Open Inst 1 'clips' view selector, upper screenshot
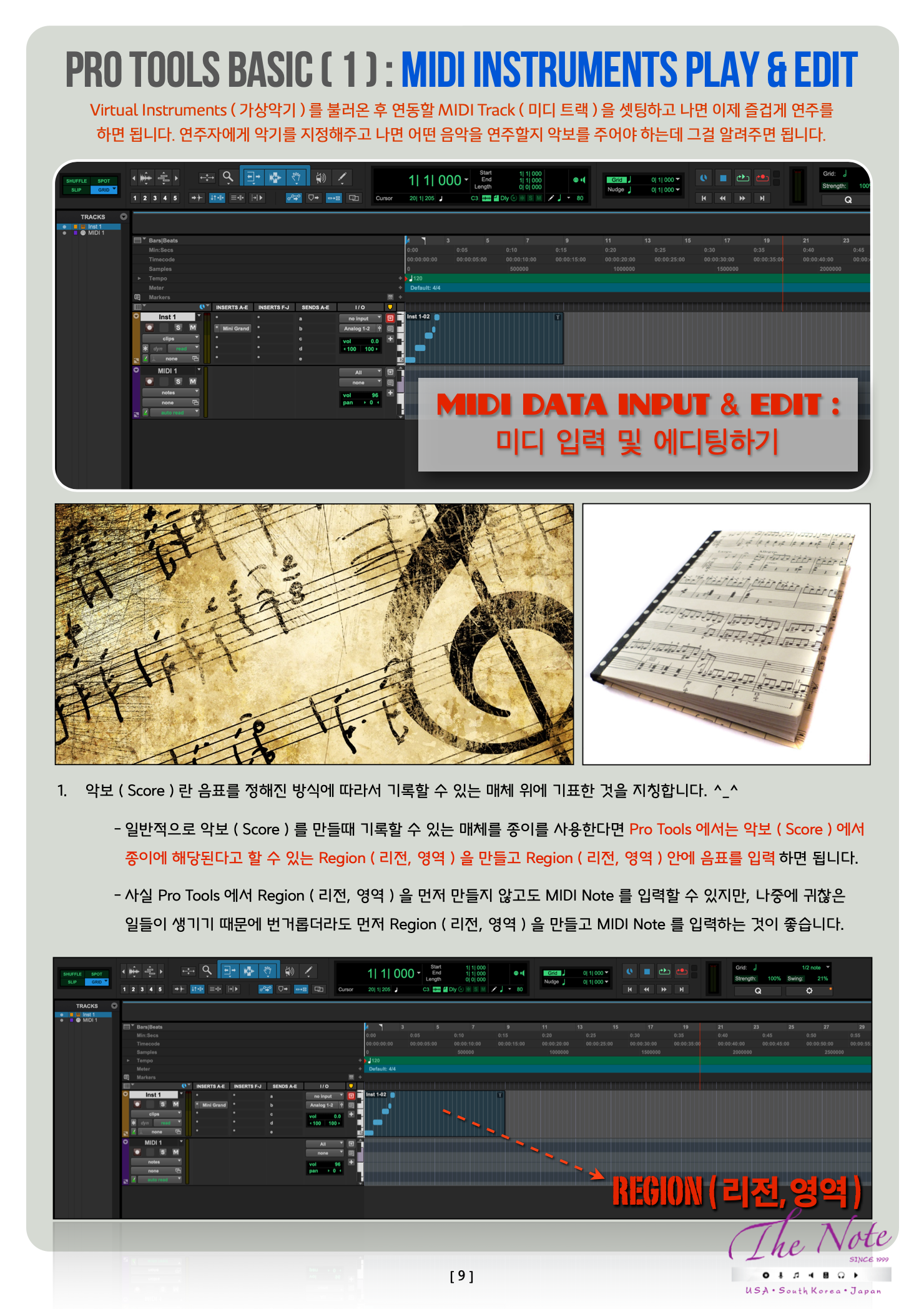924x1309 pixels. [x=171, y=338]
